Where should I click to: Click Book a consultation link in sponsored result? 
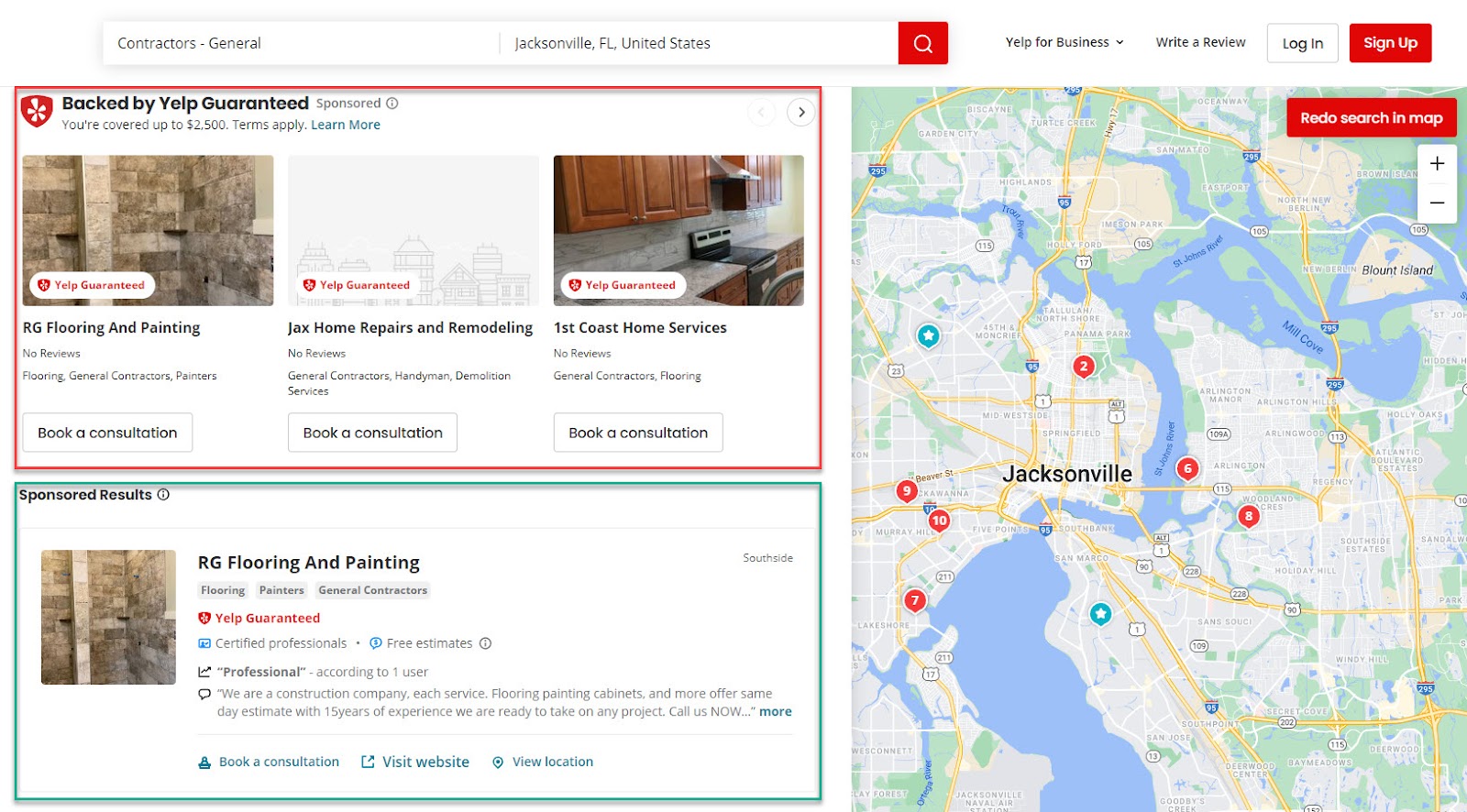coord(269,762)
